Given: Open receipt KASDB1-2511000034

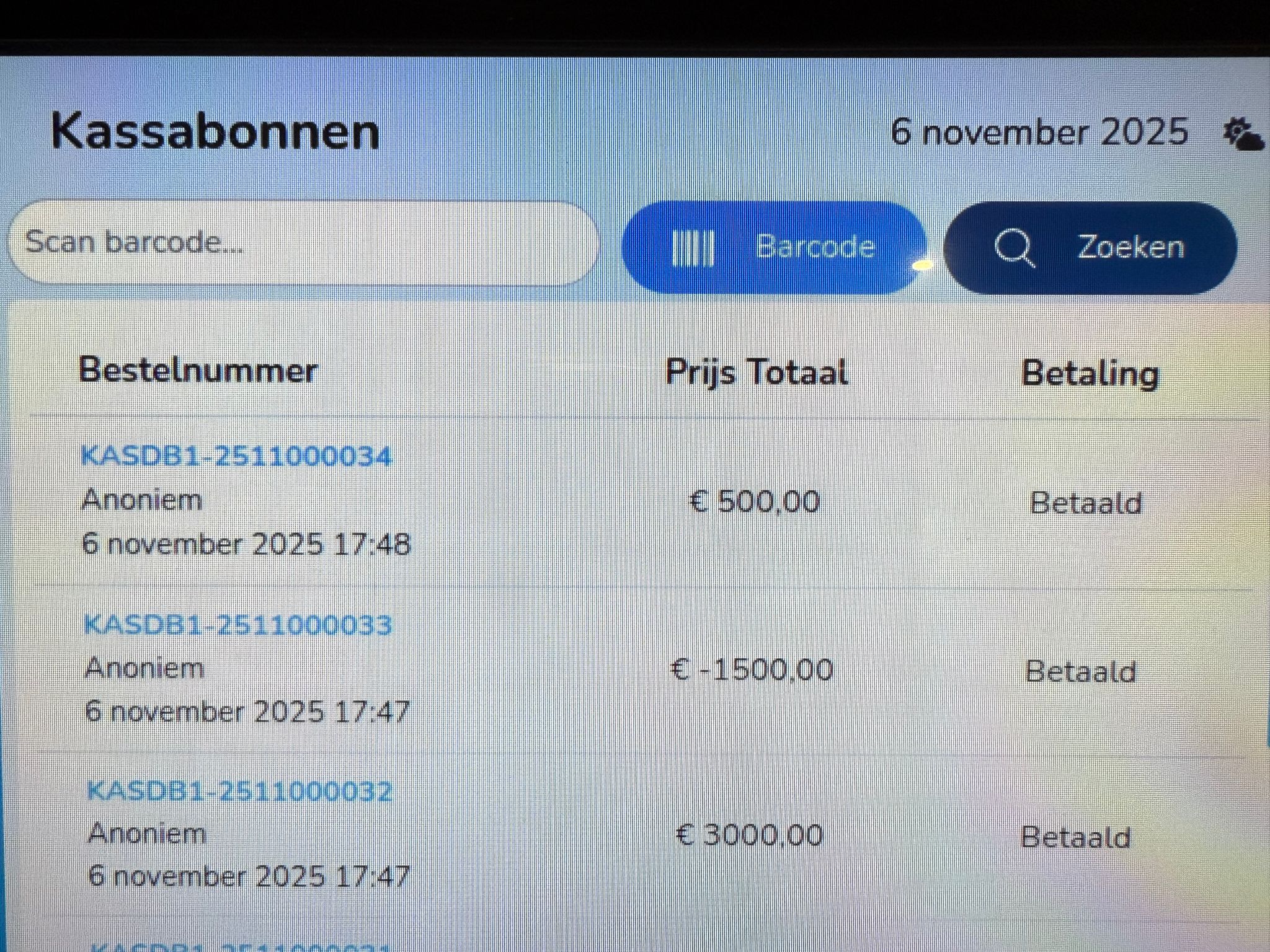Looking at the screenshot, I should click(236, 457).
